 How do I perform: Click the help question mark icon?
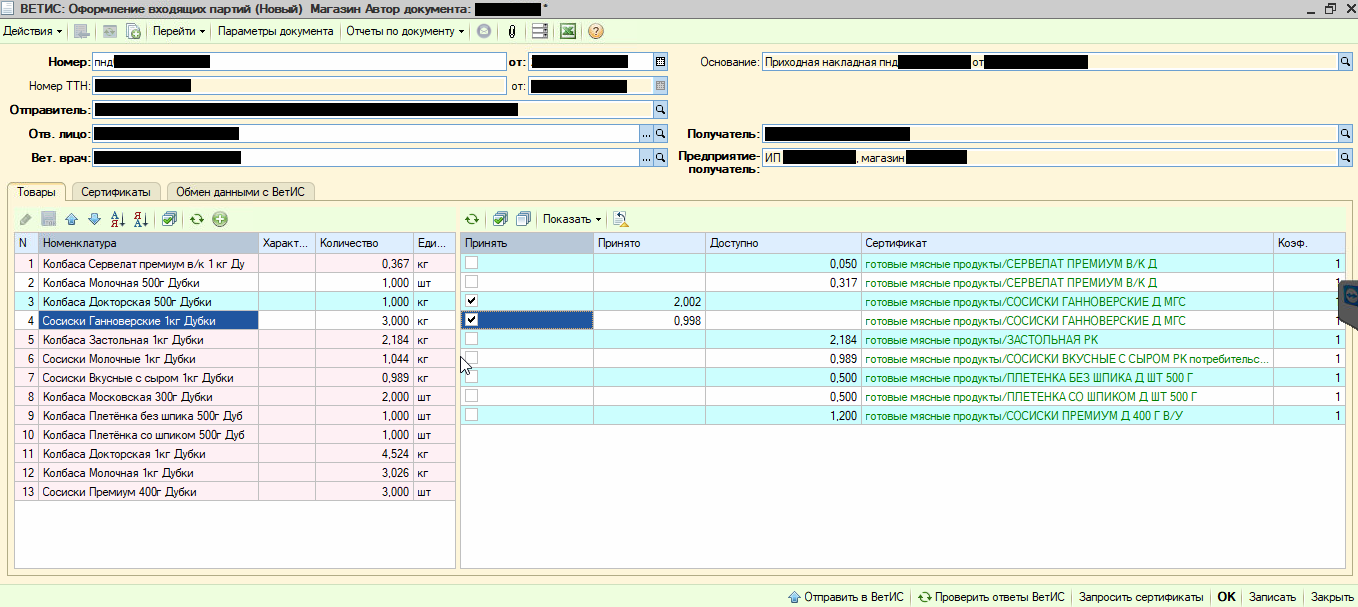coord(596,31)
